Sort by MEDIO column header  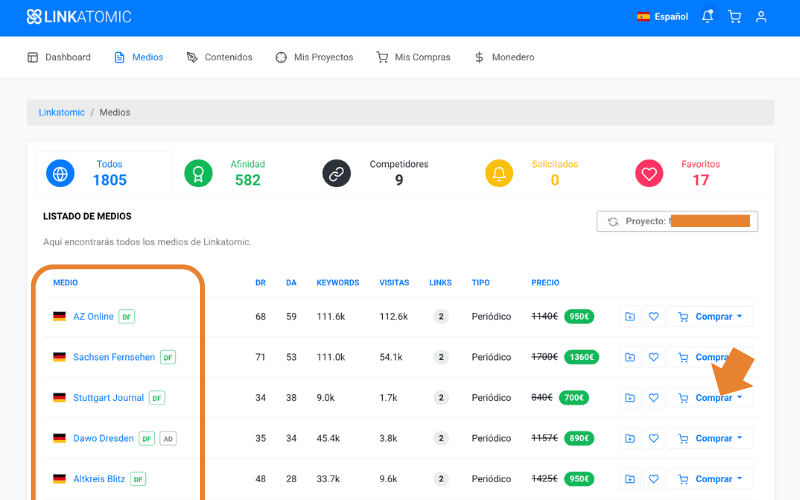[65, 283]
